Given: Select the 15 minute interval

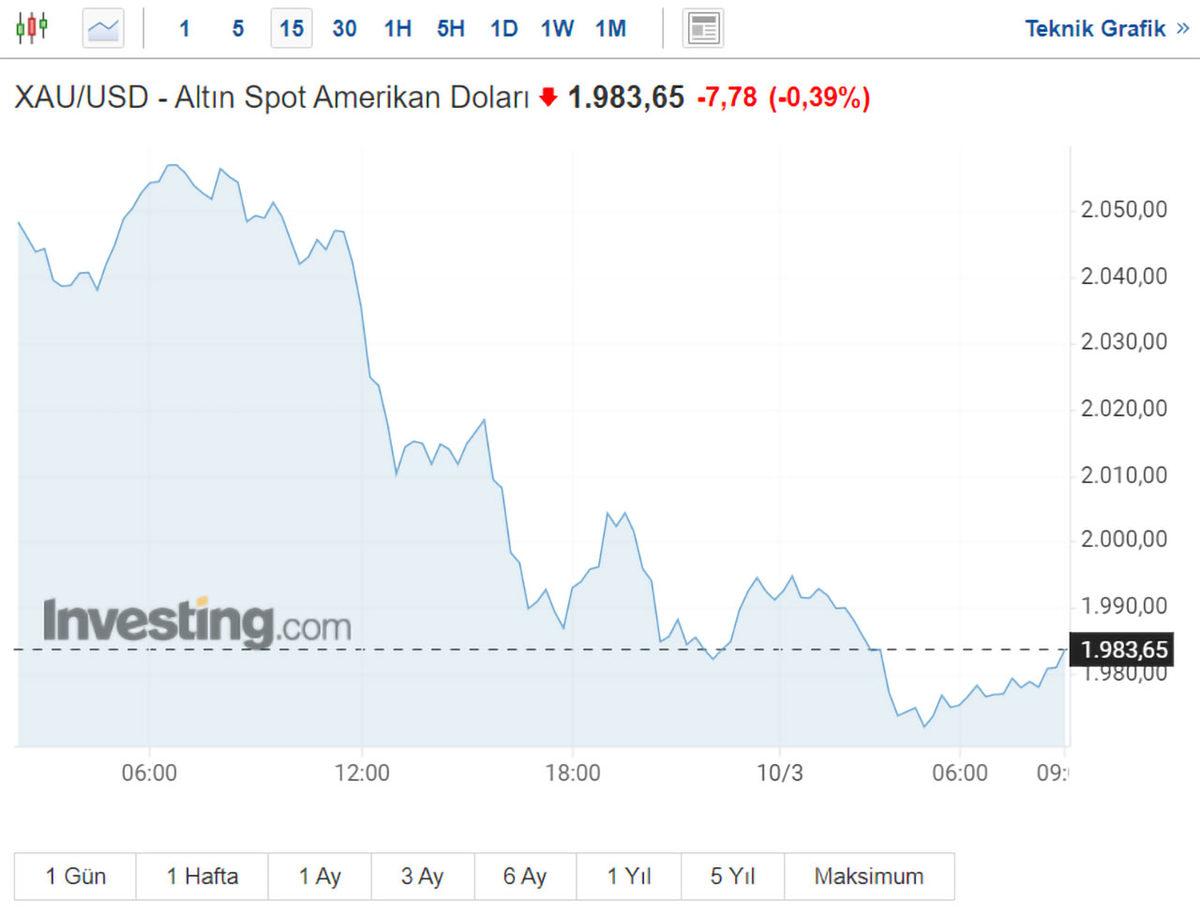Looking at the screenshot, I should pos(291,28).
